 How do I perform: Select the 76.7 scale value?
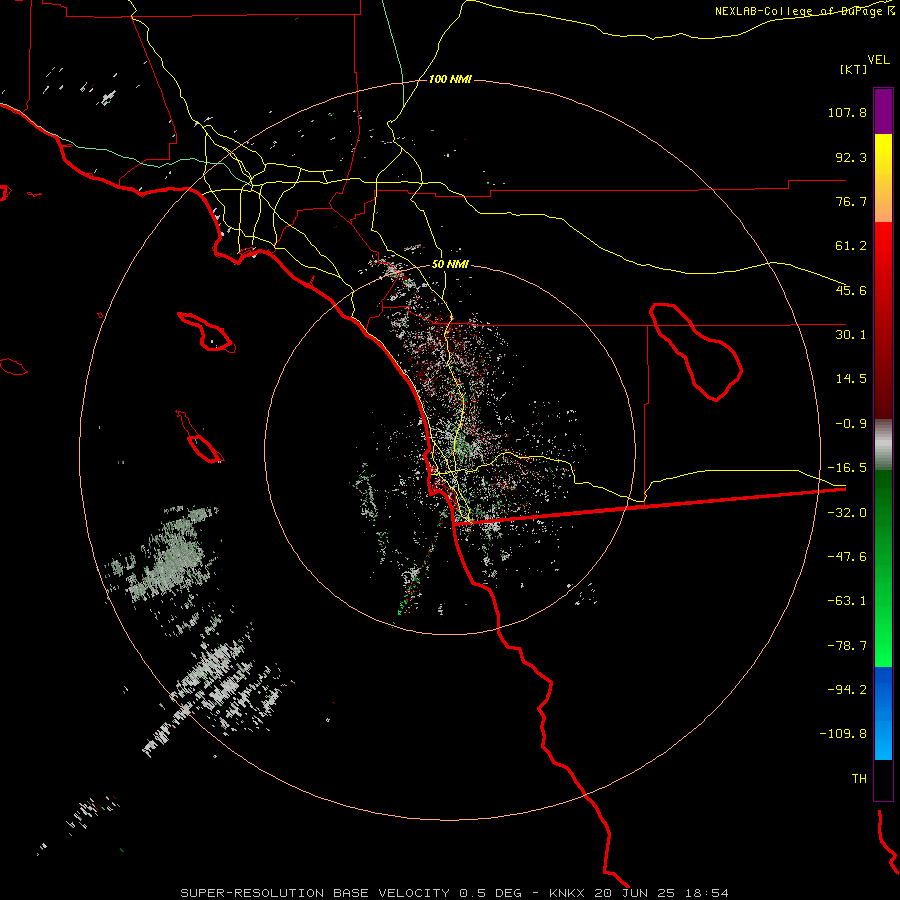(851, 201)
